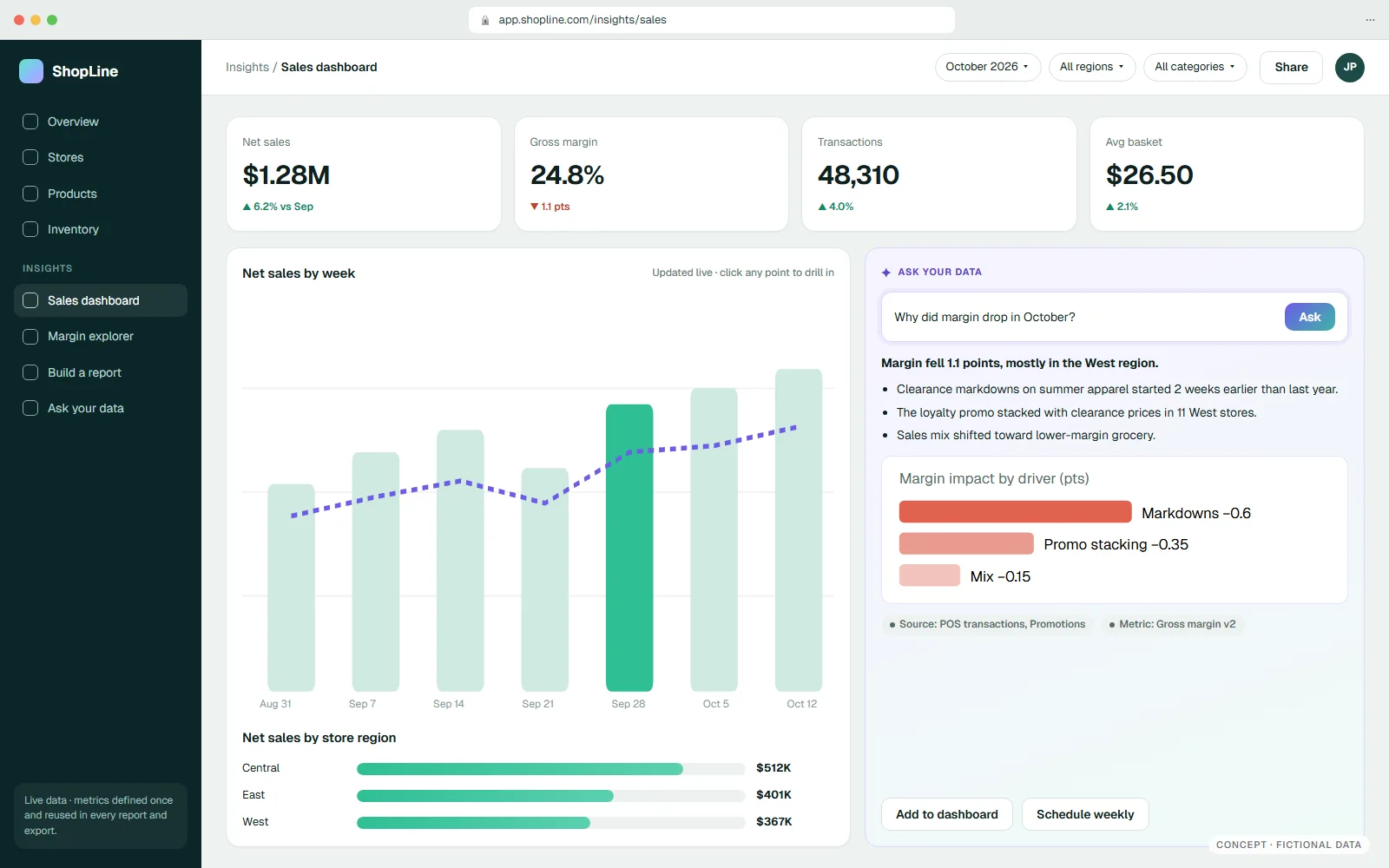Click the sparkle icon beside ASK YOUR DATA
Screen dimensions: 1389x868
[886, 273]
